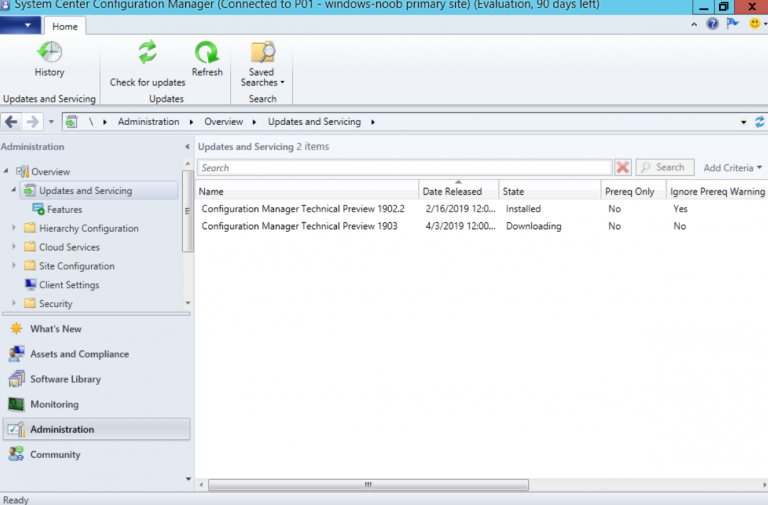Sort by the State column header
Screen dimensions: 768x505
click(550, 192)
